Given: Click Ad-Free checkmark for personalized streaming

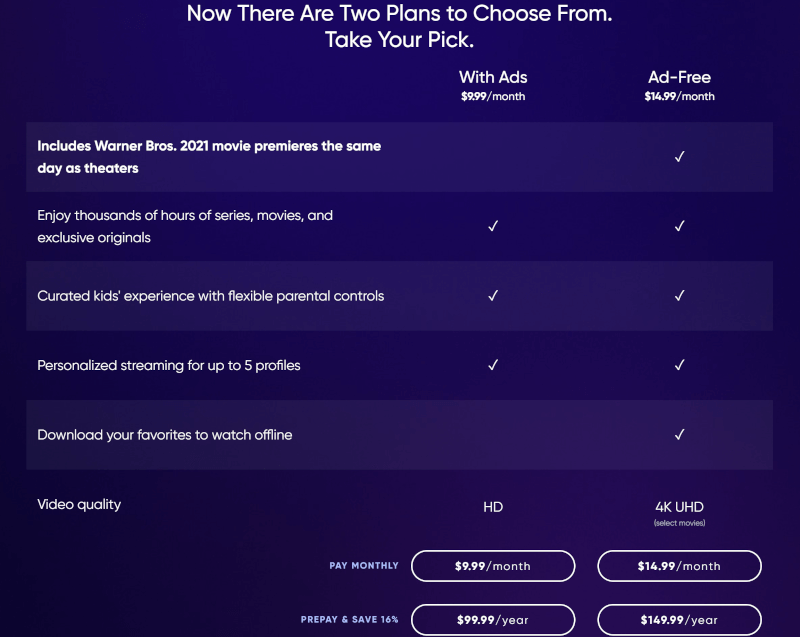Looking at the screenshot, I should point(679,365).
